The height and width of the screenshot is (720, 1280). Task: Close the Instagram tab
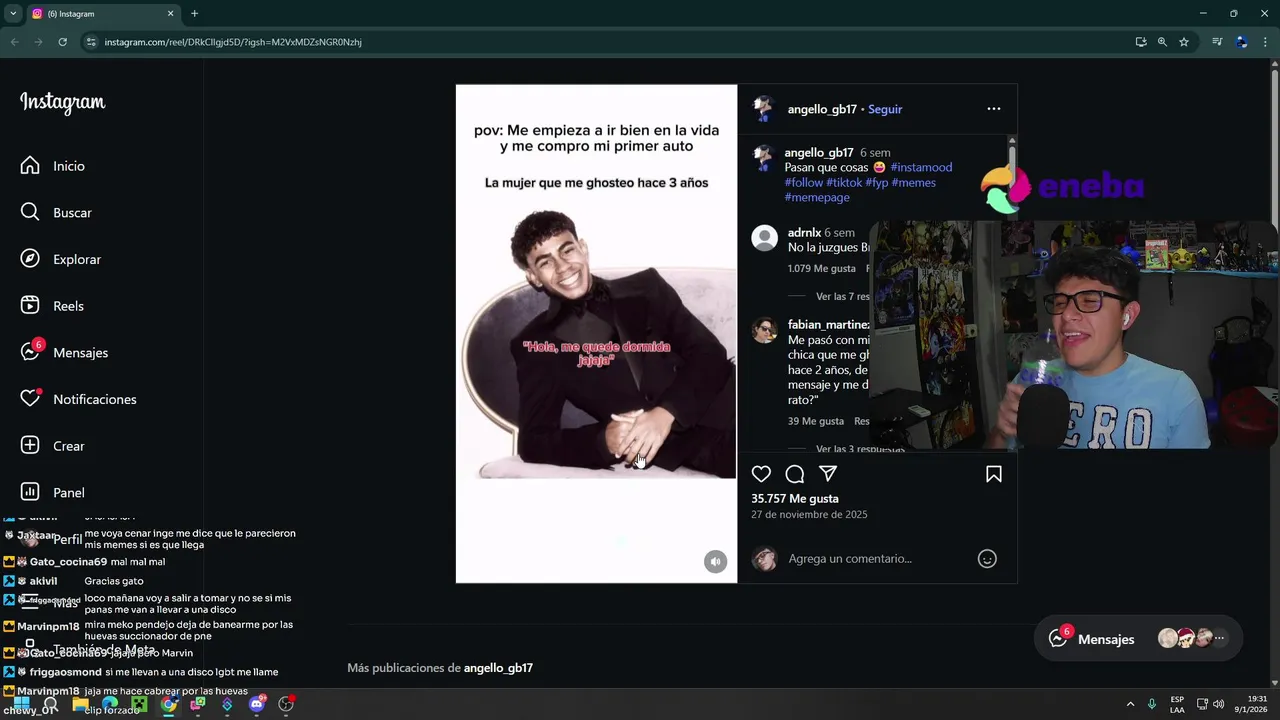[170, 13]
